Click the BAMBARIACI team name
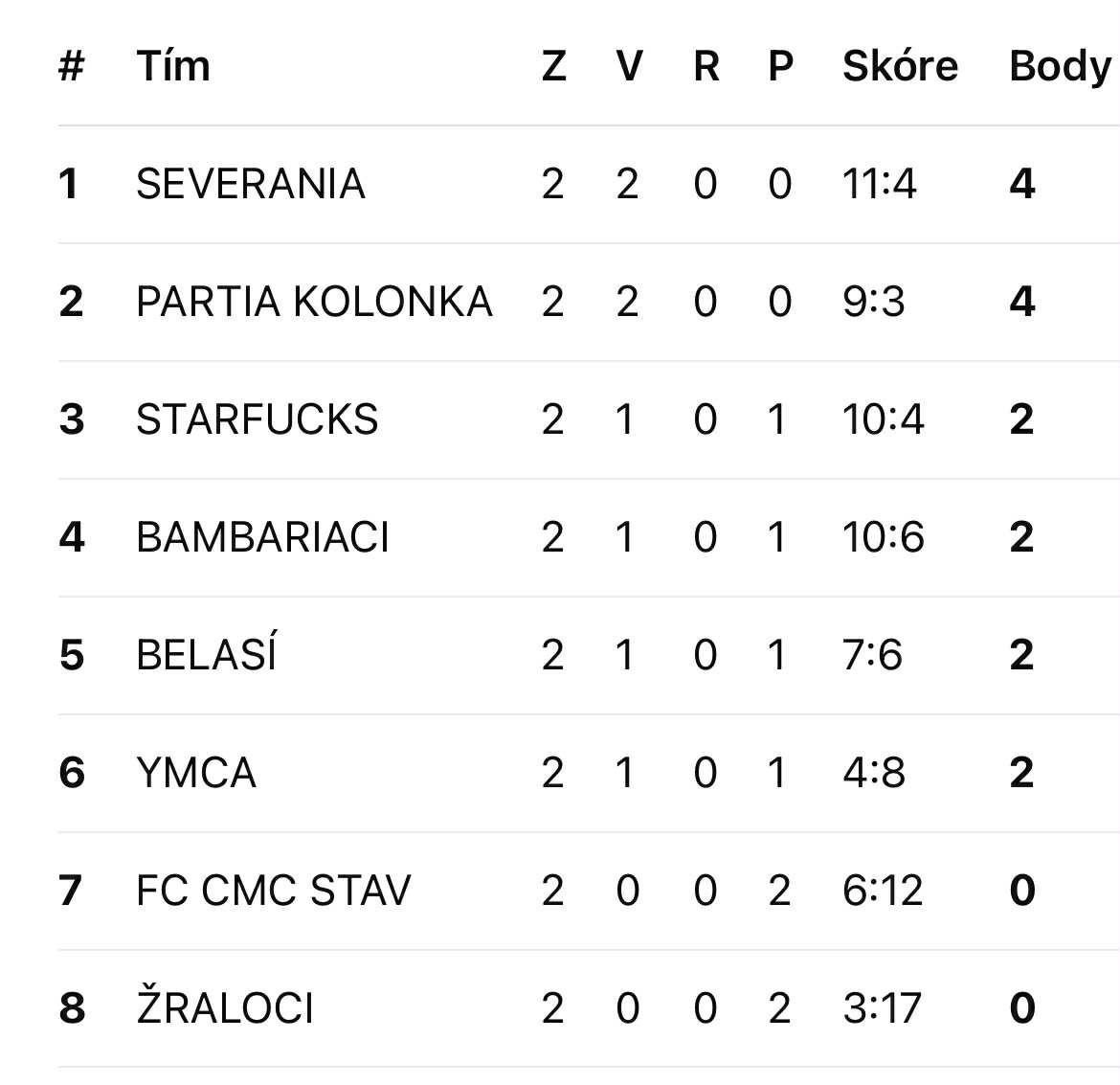 coord(262,537)
